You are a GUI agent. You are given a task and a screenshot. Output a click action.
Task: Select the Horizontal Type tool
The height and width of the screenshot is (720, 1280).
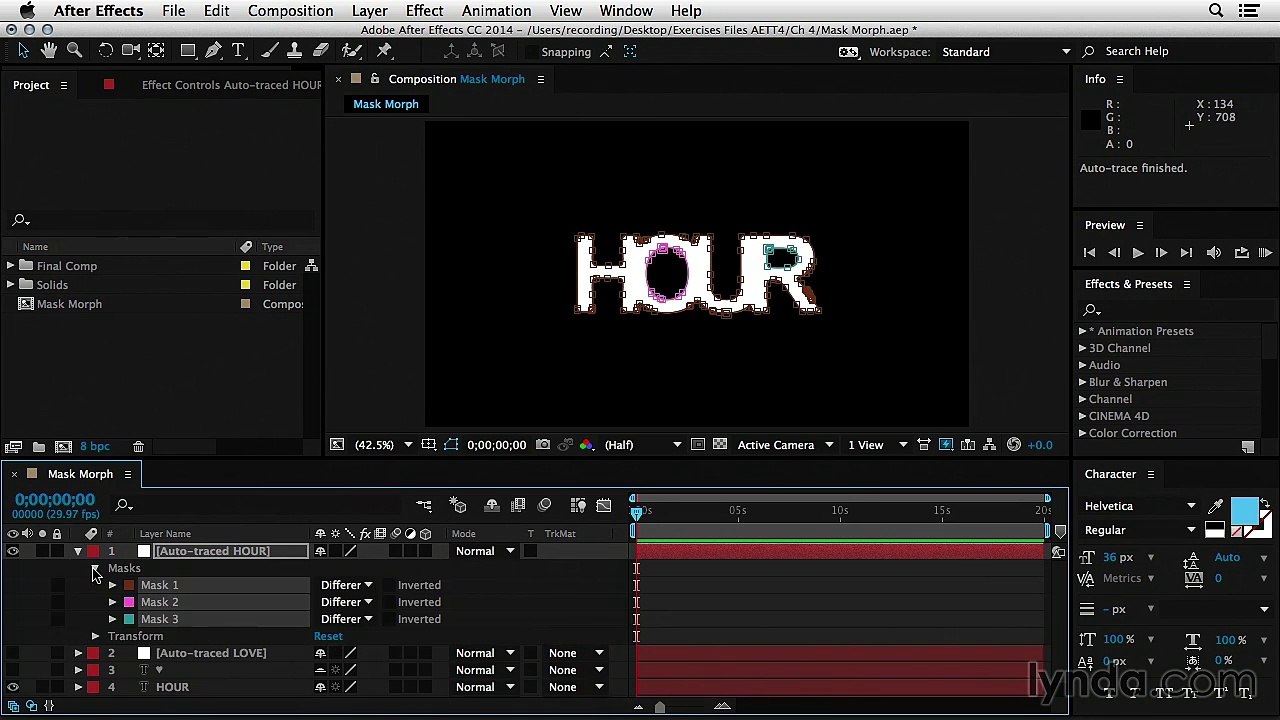(x=239, y=51)
